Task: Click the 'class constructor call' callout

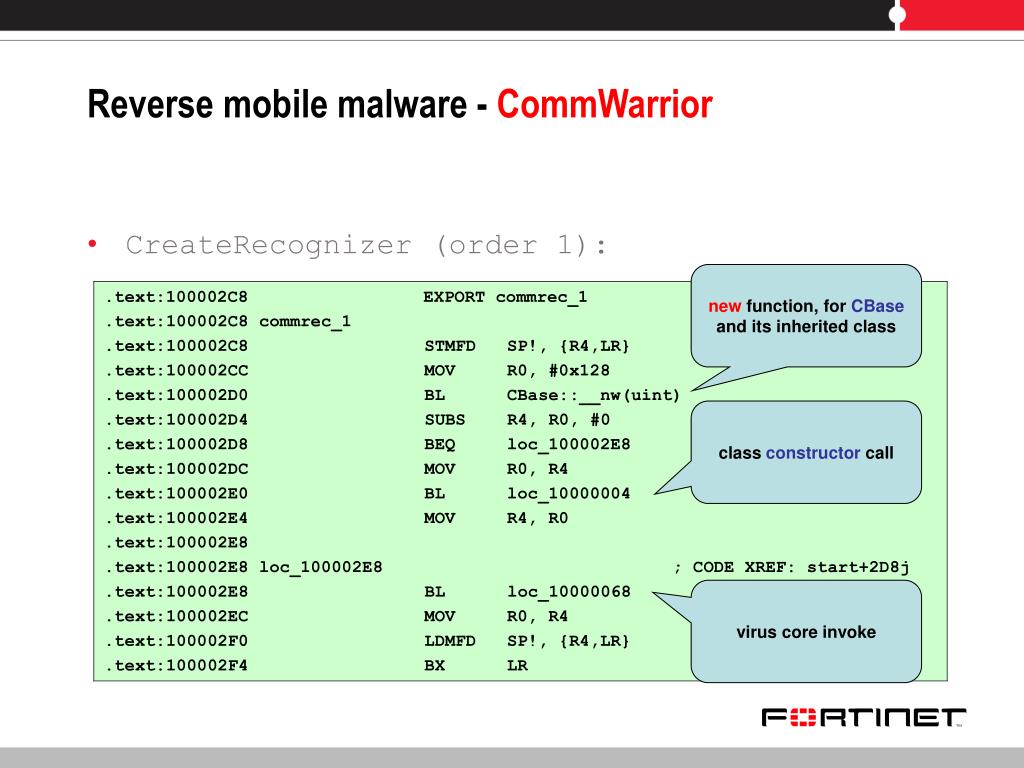Action: coord(806,453)
